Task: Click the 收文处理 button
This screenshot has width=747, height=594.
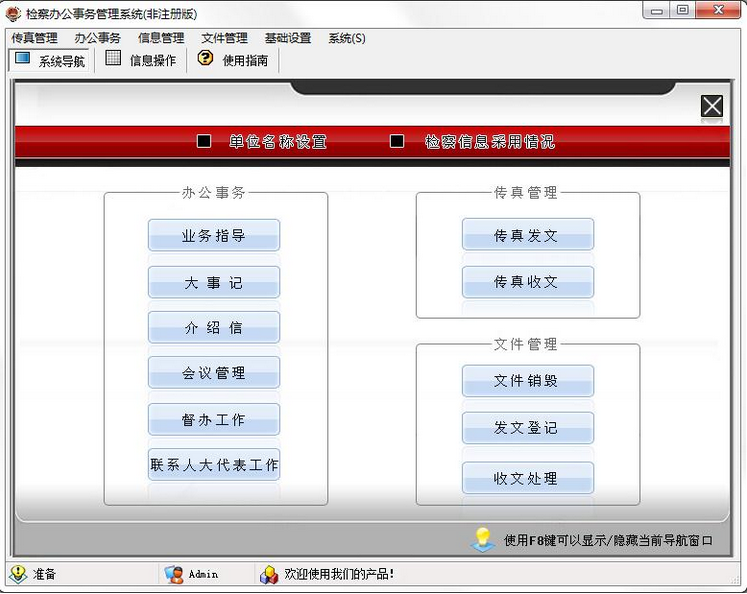Action: pos(528,478)
